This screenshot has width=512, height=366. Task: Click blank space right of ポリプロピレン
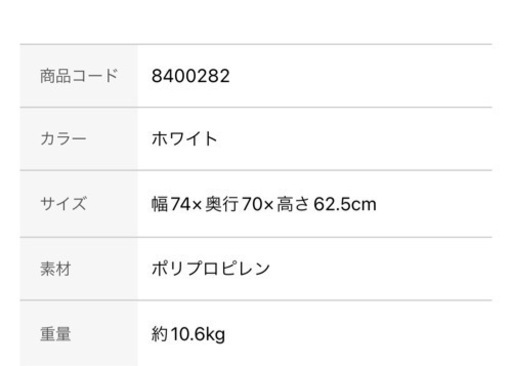(381, 269)
